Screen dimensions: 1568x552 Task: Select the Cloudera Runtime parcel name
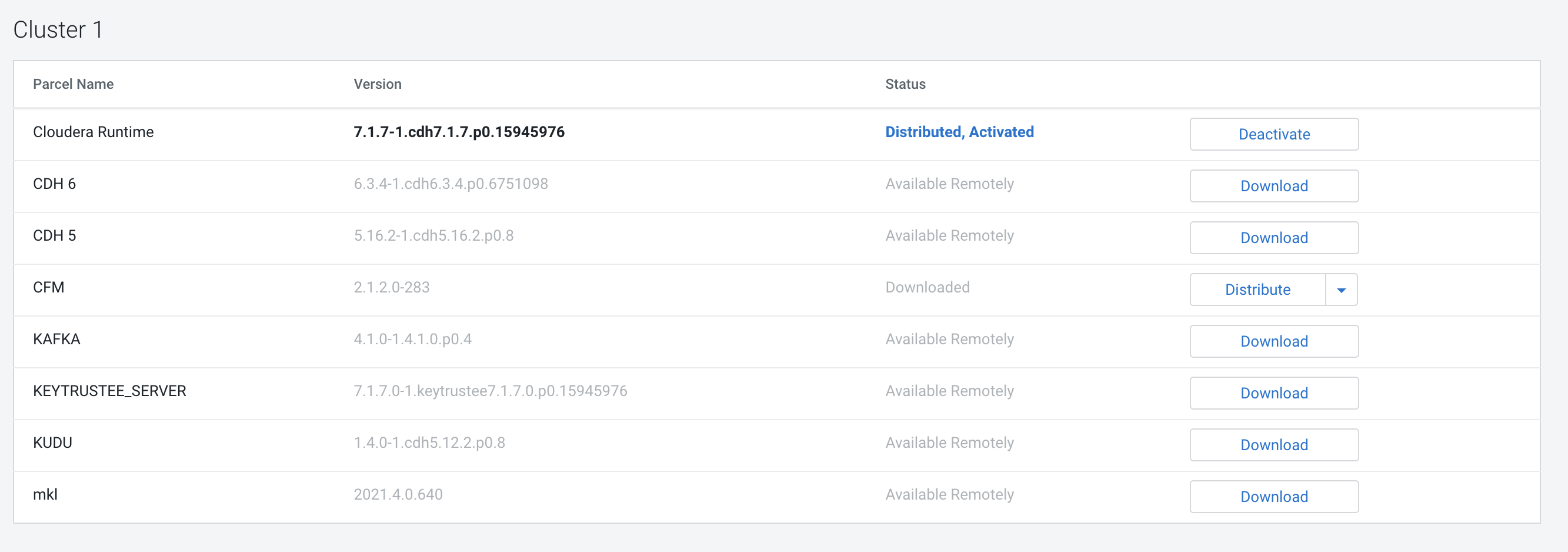point(93,132)
